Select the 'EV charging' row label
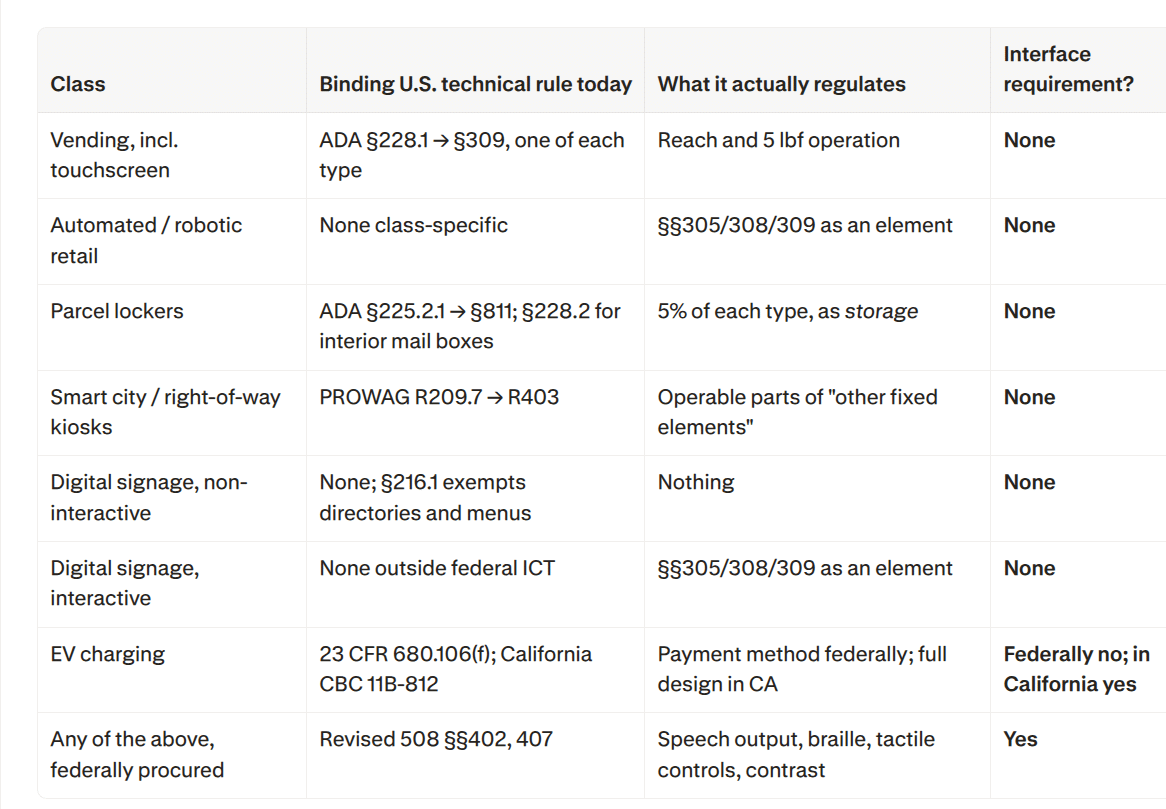The image size is (1166, 809). [x=108, y=654]
